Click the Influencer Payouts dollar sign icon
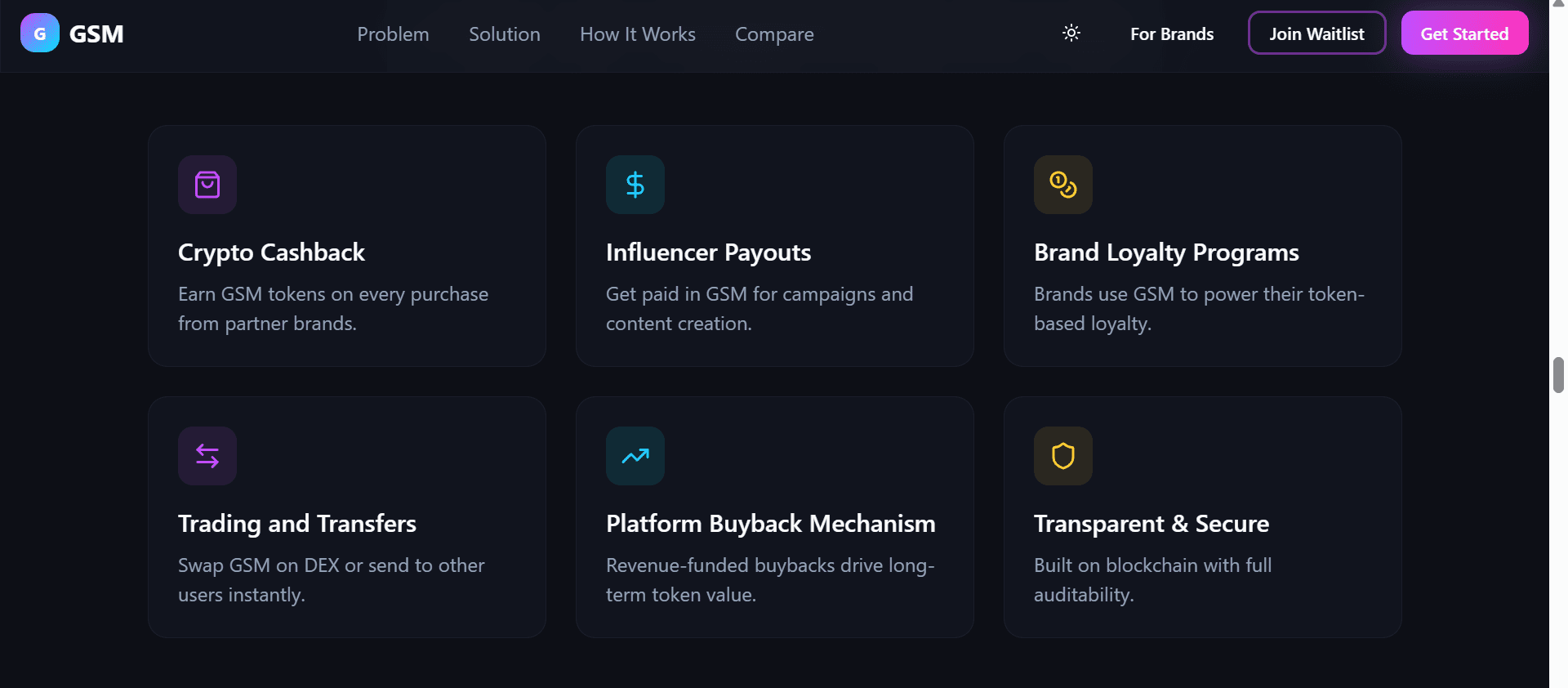This screenshot has height=688, width=1568. pos(635,185)
